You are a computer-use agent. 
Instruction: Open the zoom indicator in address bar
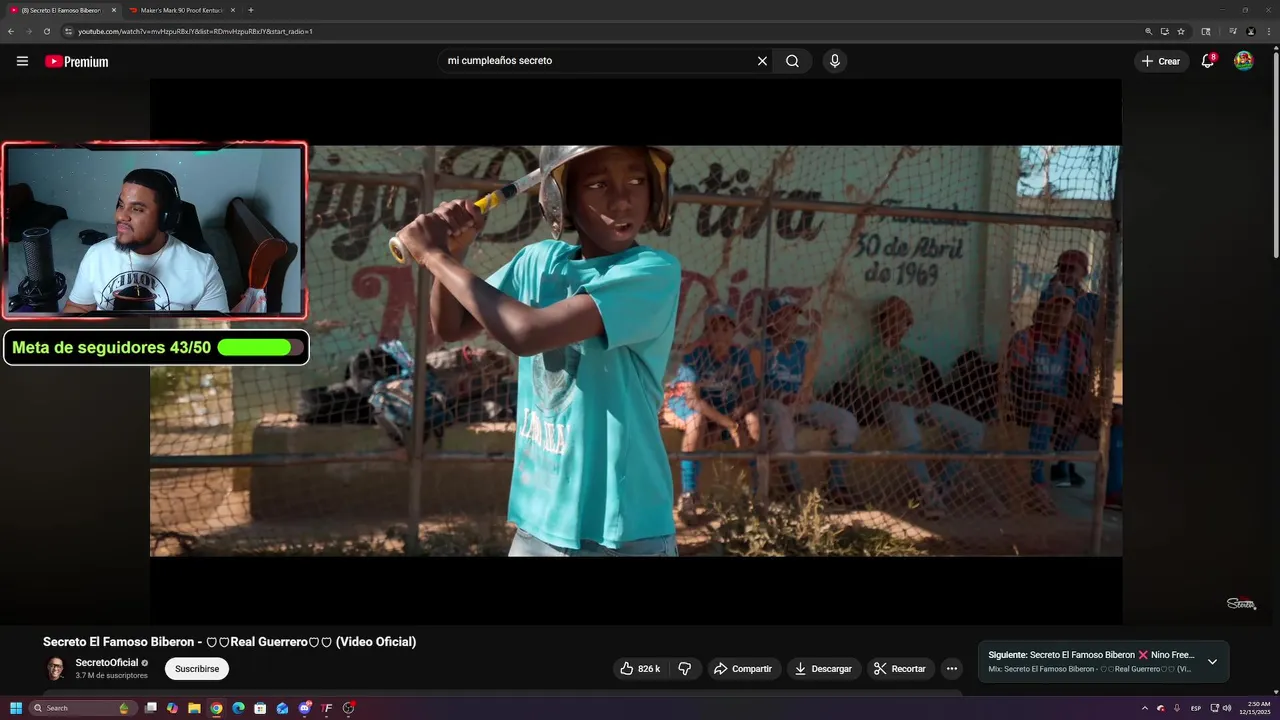pyautogui.click(x=1148, y=31)
